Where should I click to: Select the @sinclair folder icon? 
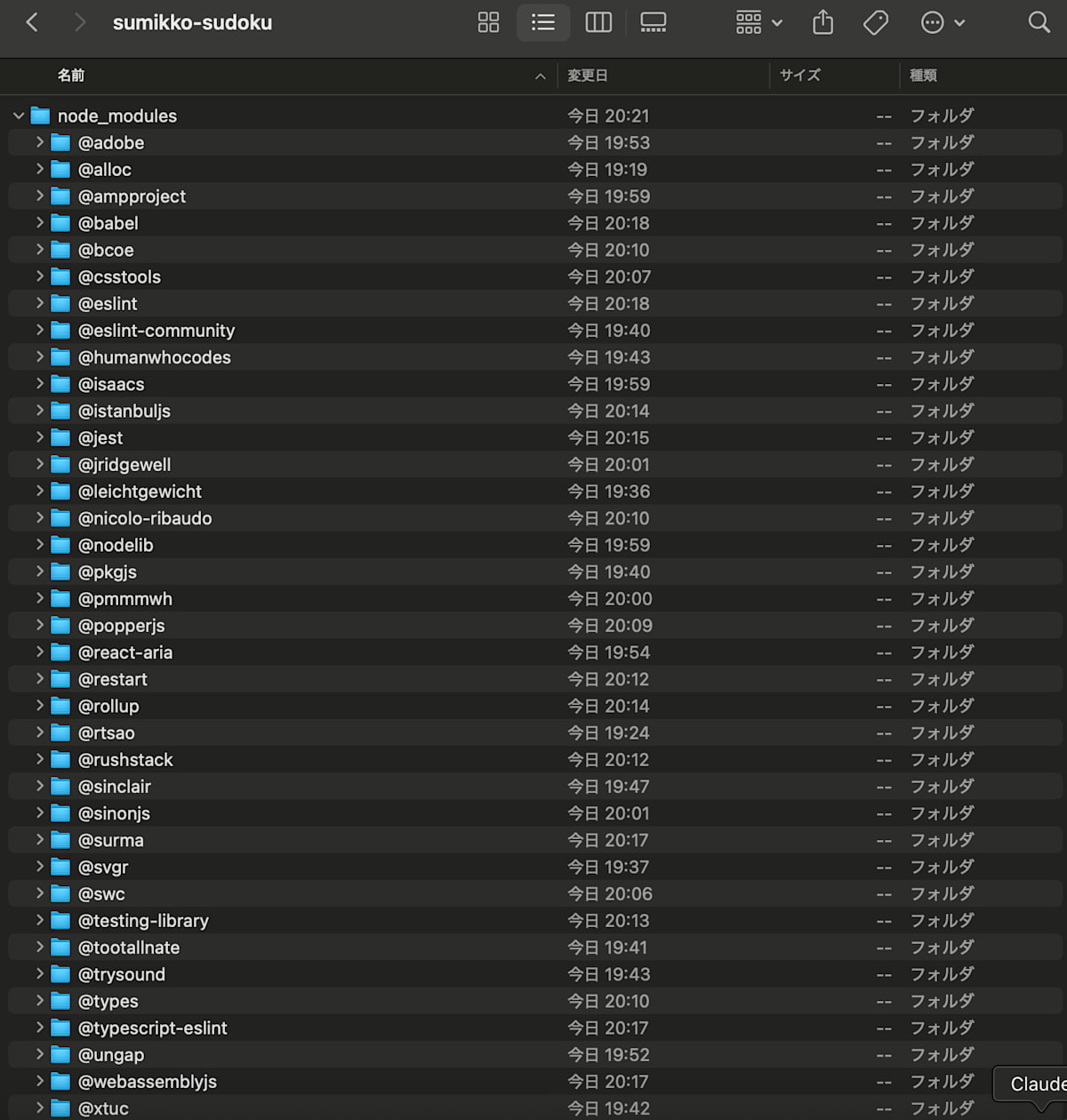(x=60, y=787)
